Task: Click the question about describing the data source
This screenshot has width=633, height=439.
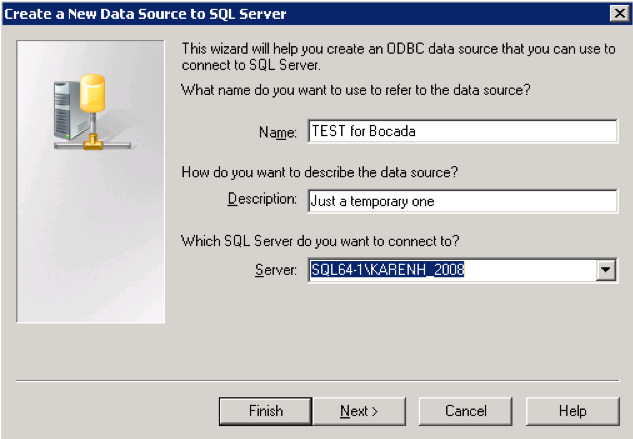Action: coord(319,172)
